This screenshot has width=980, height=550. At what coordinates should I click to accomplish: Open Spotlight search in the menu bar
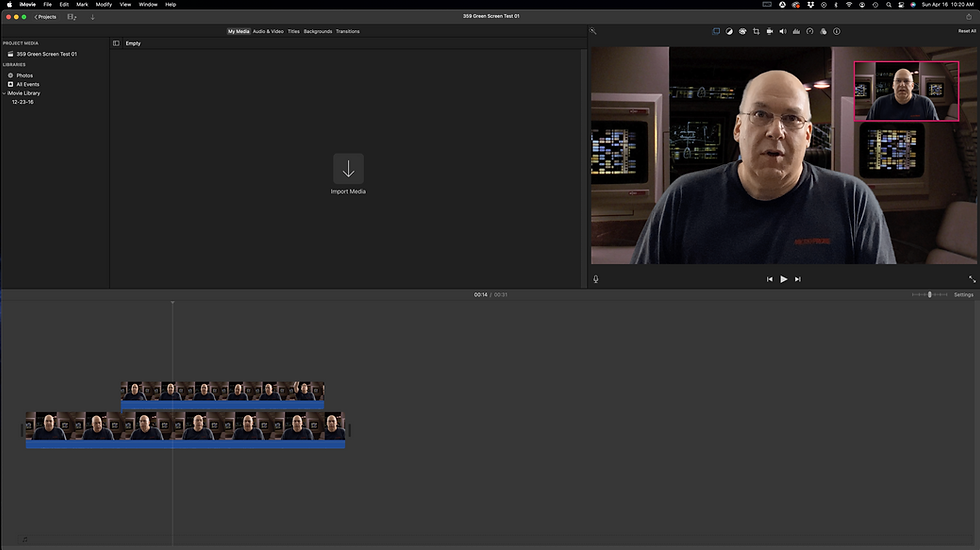click(889, 4)
